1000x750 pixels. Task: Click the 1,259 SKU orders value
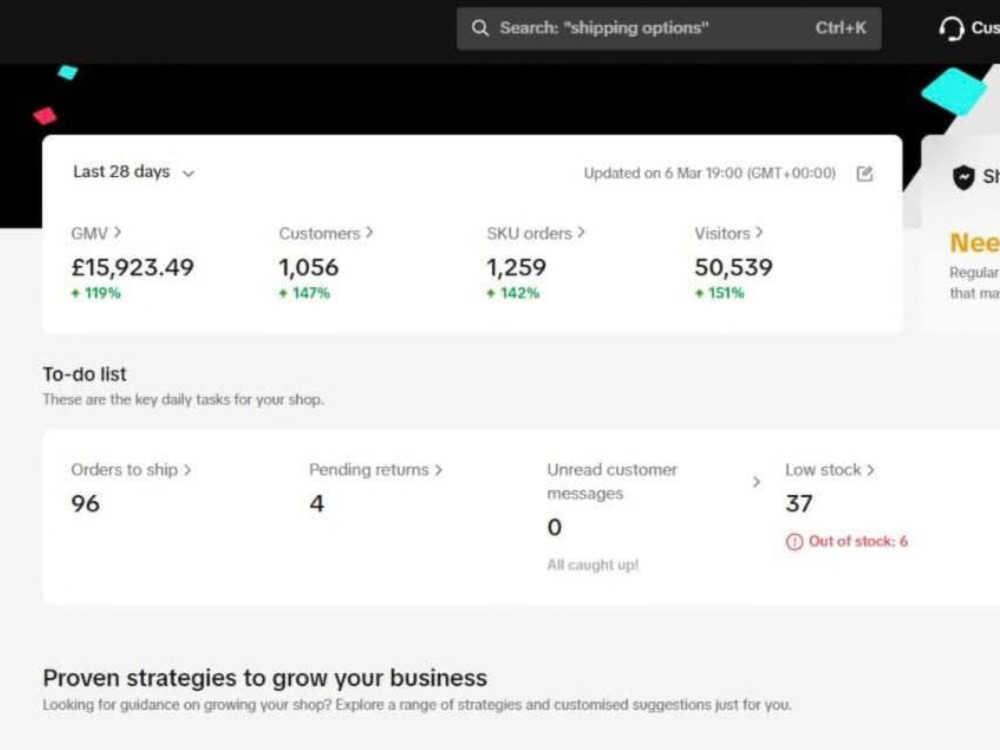coord(517,267)
